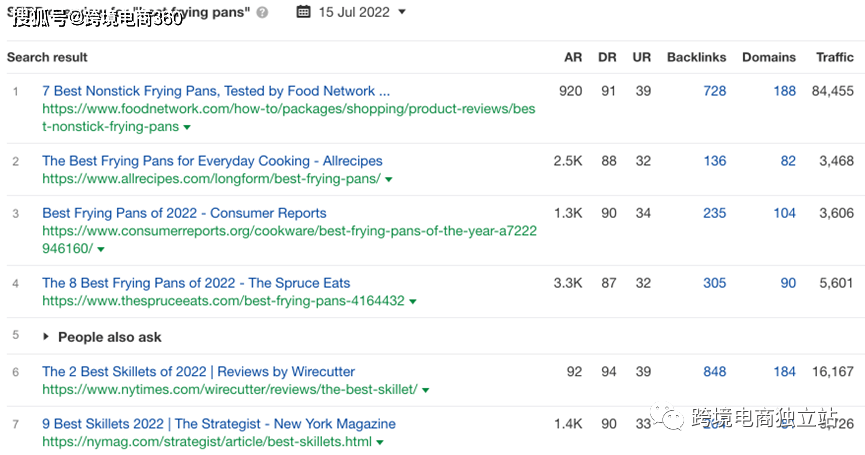
Task: Click the 728 backlinks value
Action: click(x=714, y=91)
